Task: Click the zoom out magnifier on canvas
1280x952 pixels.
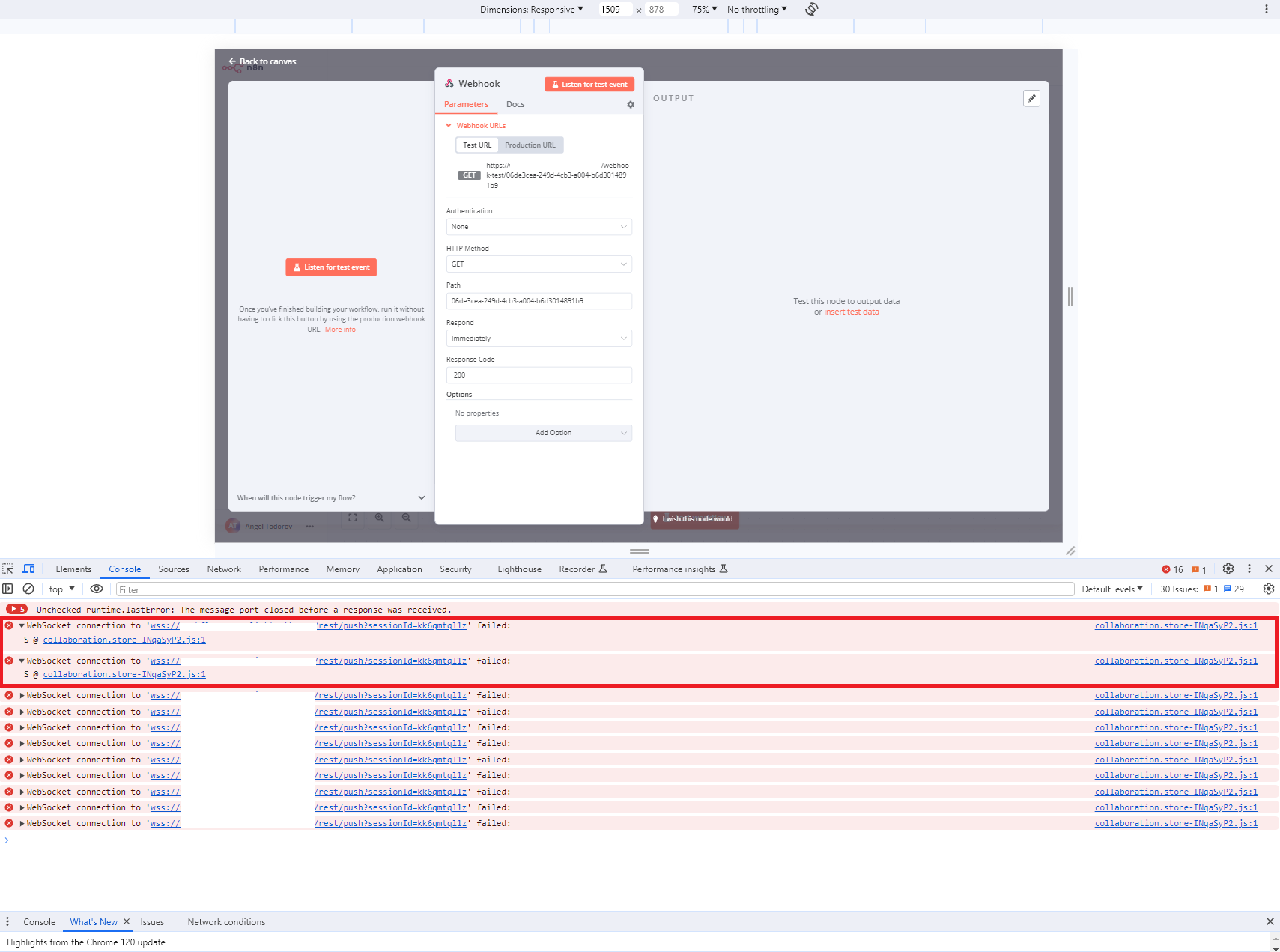Action: [x=407, y=518]
